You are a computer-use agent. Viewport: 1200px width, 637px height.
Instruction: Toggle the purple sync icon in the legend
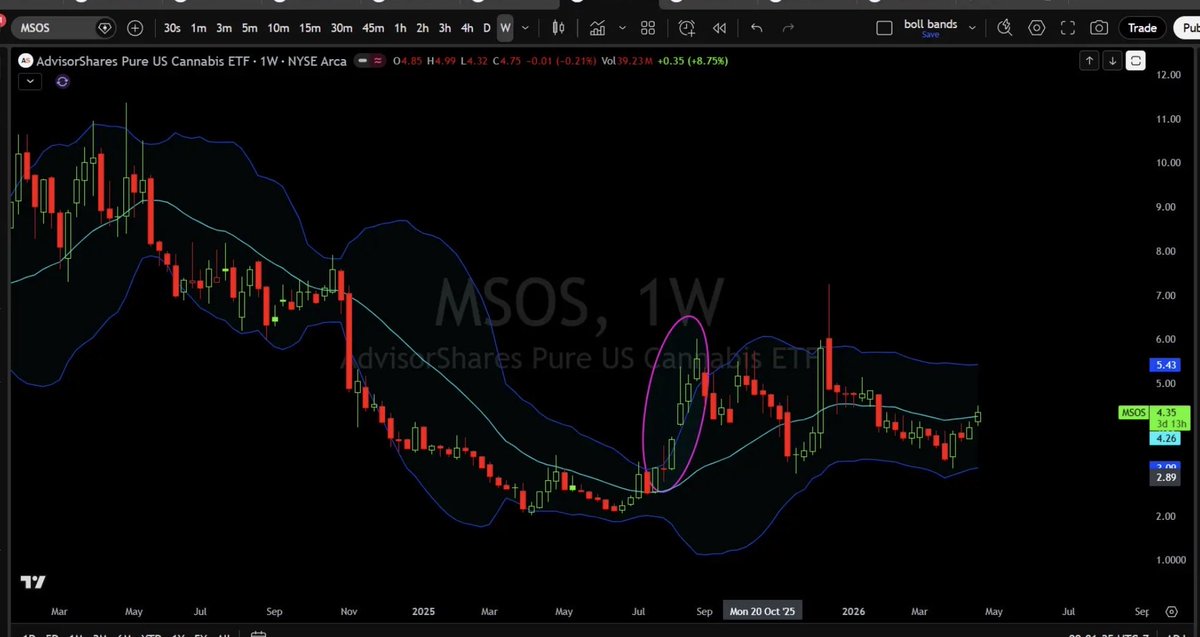tap(62, 80)
